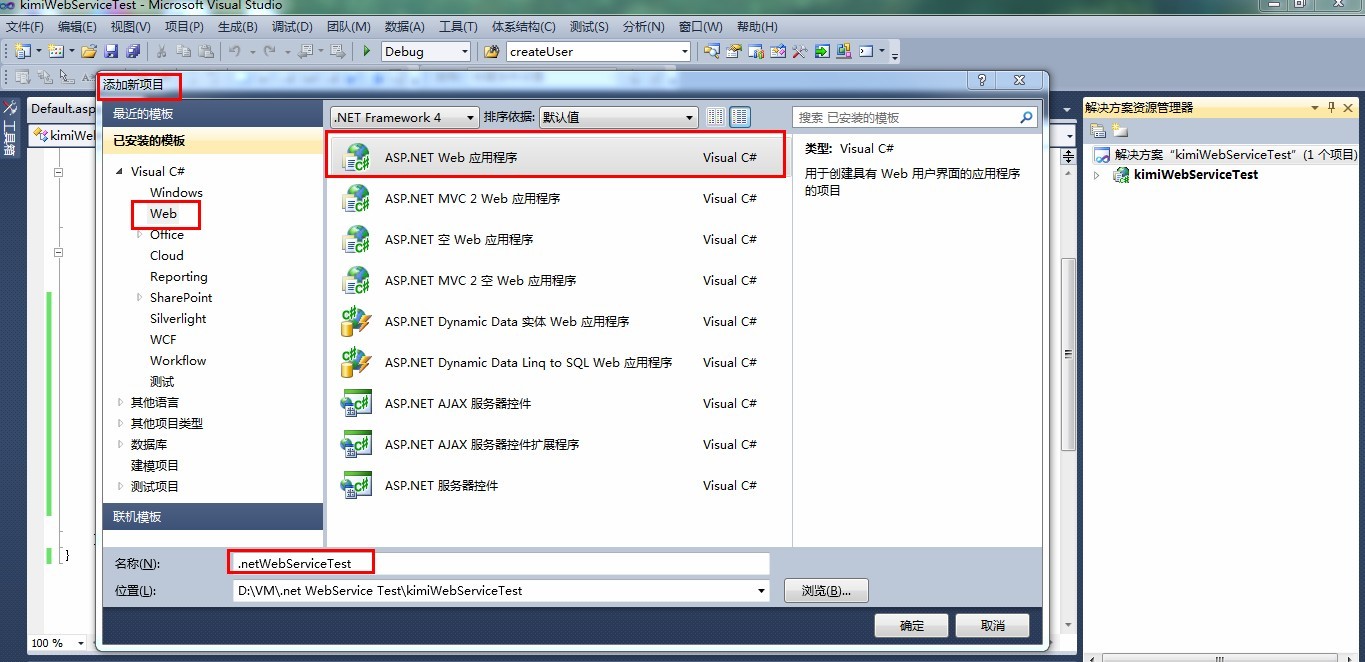Click the 取消 button
The height and width of the screenshot is (662, 1365).
click(x=992, y=625)
